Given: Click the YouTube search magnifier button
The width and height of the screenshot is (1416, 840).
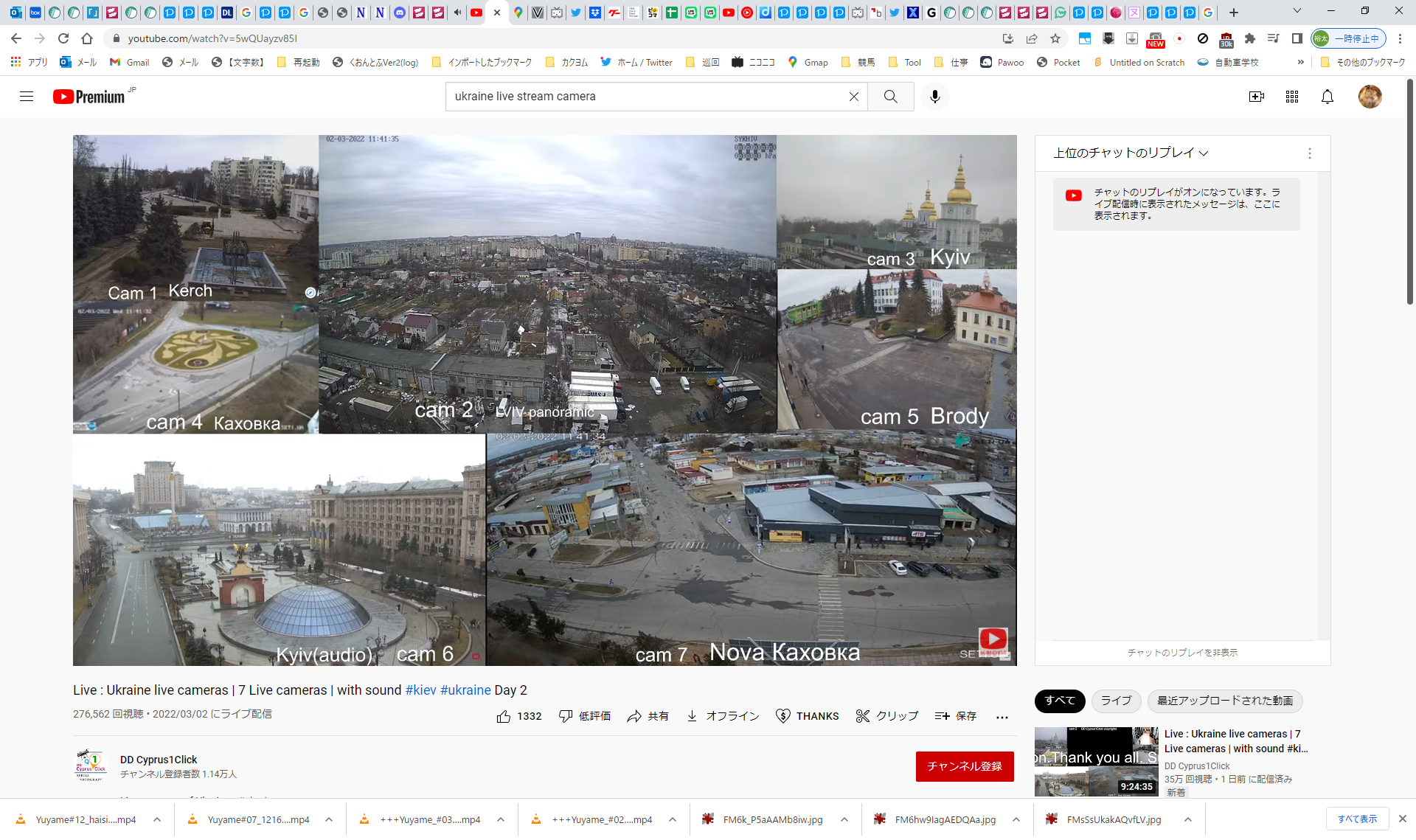Looking at the screenshot, I should tap(890, 97).
